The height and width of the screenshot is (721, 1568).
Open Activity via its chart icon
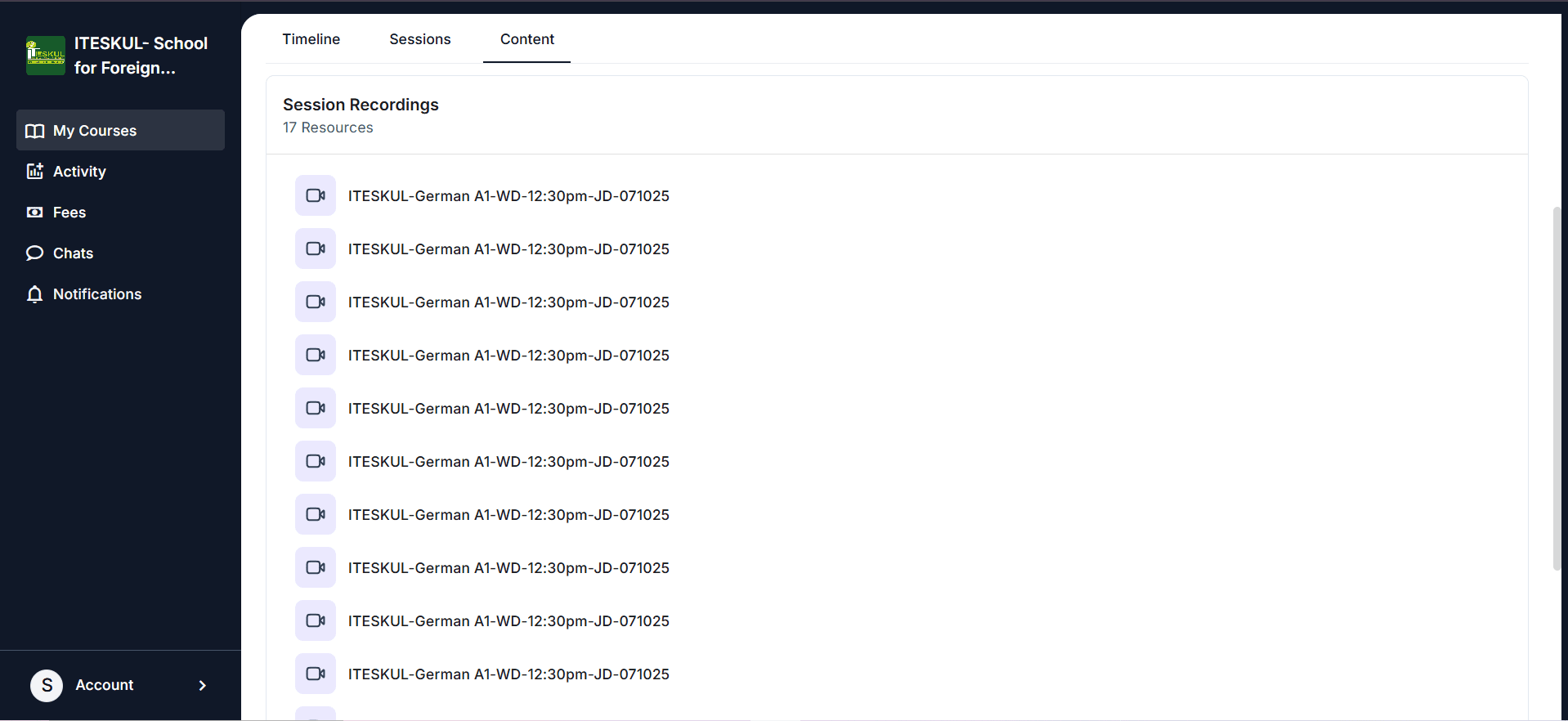tap(34, 172)
